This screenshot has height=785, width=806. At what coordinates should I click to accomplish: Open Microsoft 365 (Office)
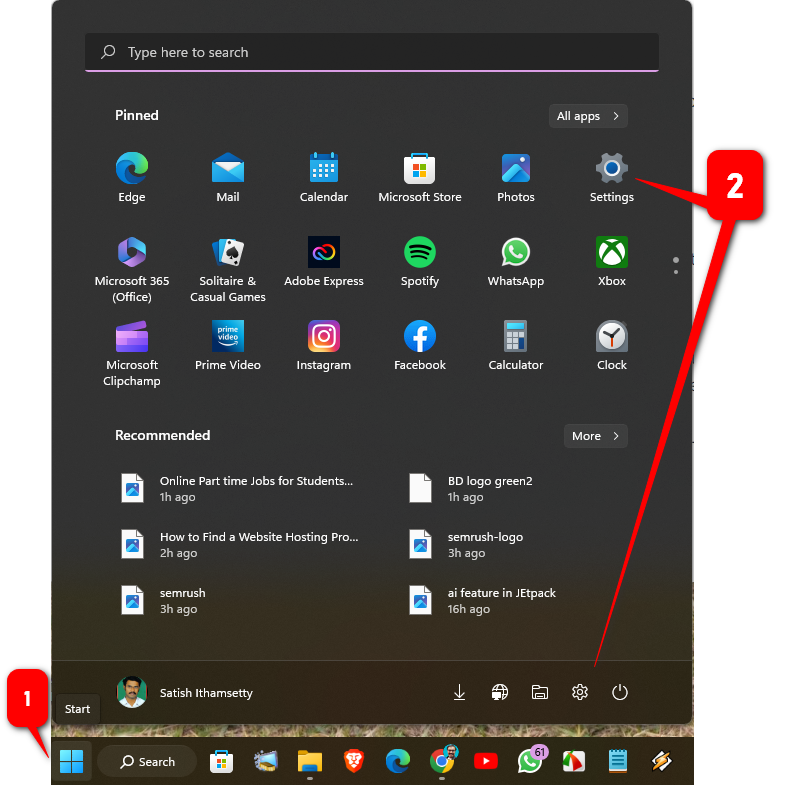pos(132,270)
